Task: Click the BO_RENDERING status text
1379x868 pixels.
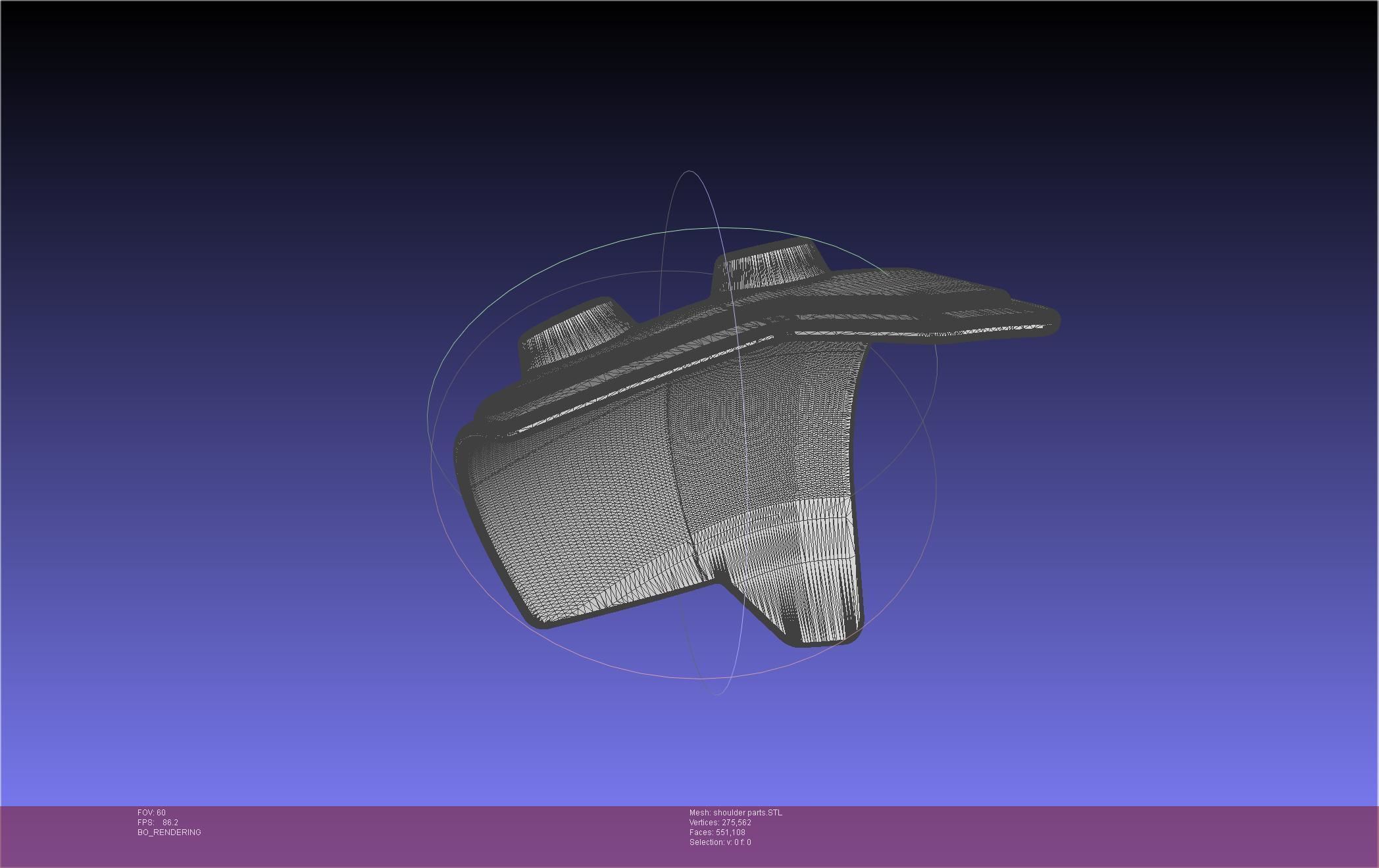Action: [169, 832]
